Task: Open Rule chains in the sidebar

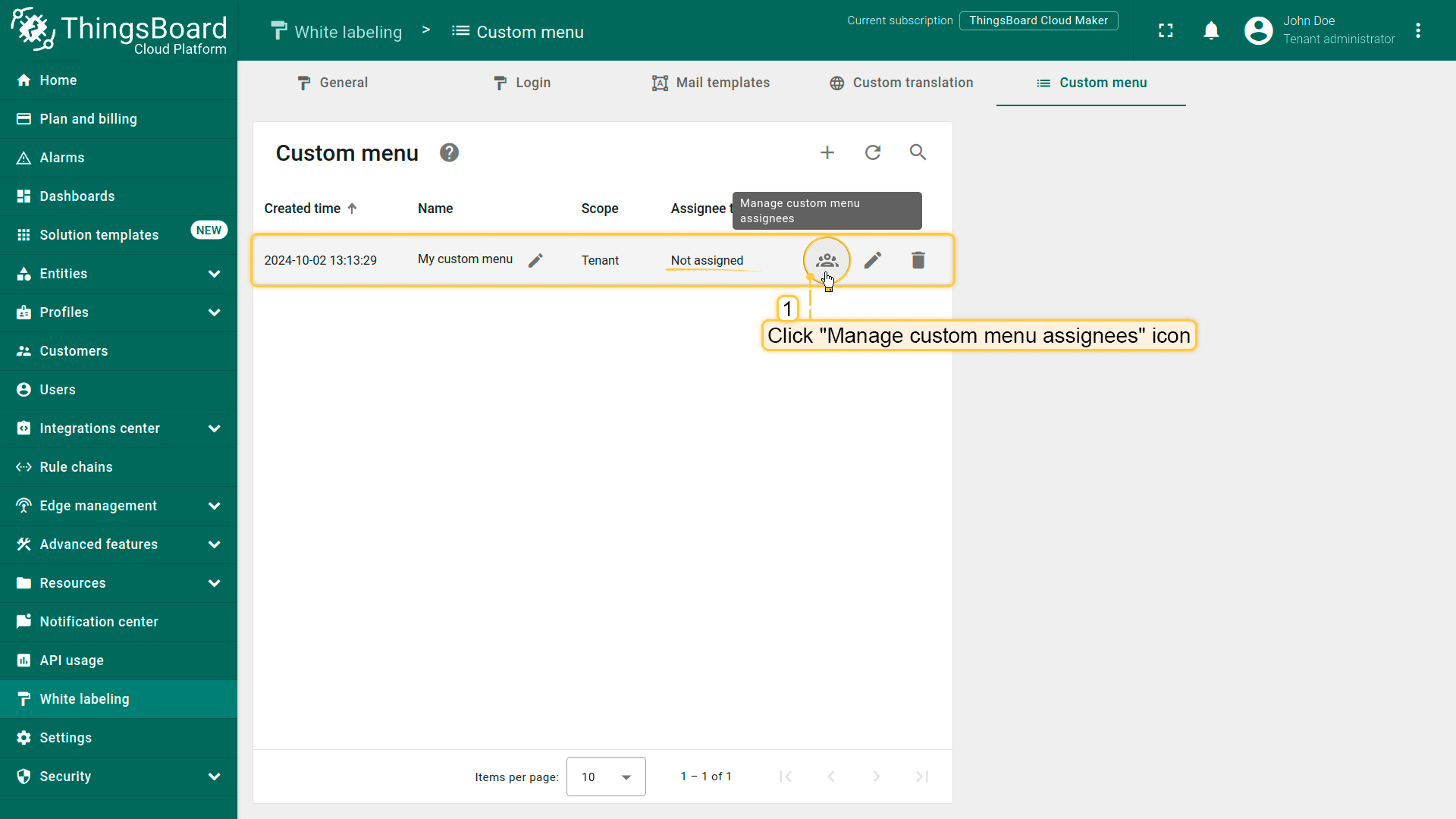Action: tap(76, 467)
